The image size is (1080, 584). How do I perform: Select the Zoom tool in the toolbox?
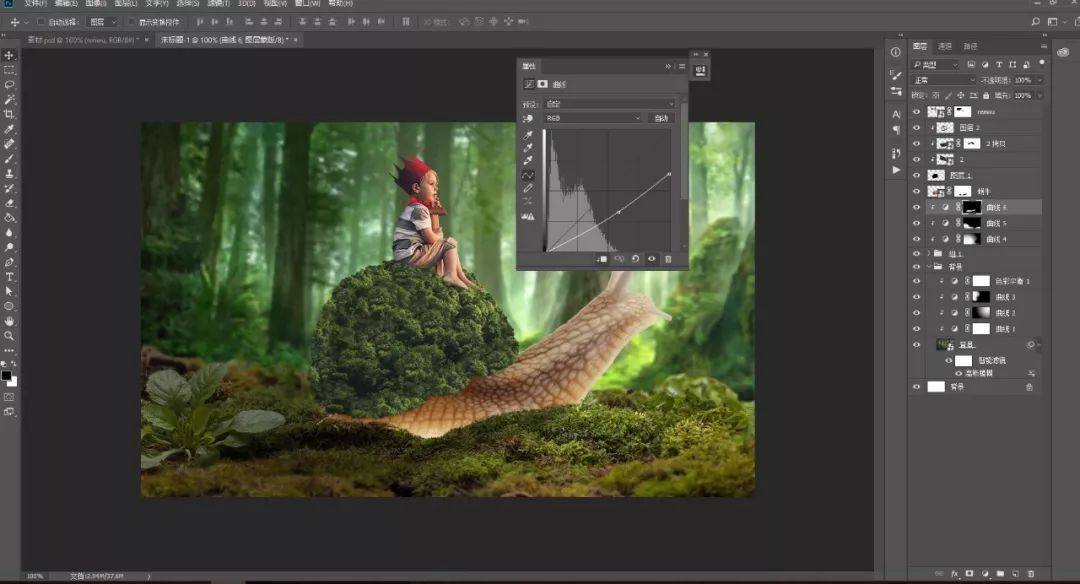coord(10,335)
